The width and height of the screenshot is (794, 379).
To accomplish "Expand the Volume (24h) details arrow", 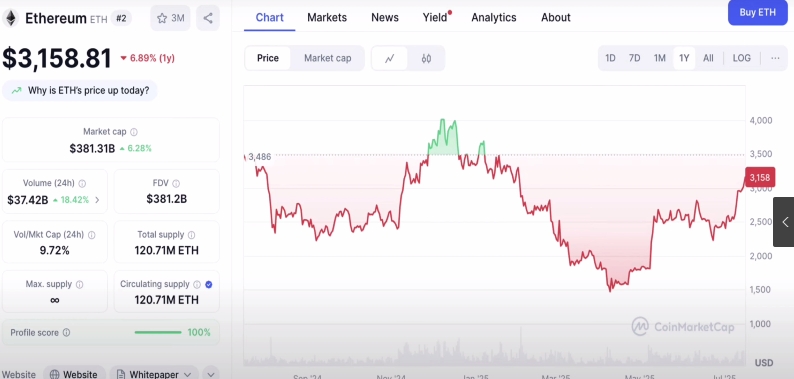I will (x=97, y=200).
